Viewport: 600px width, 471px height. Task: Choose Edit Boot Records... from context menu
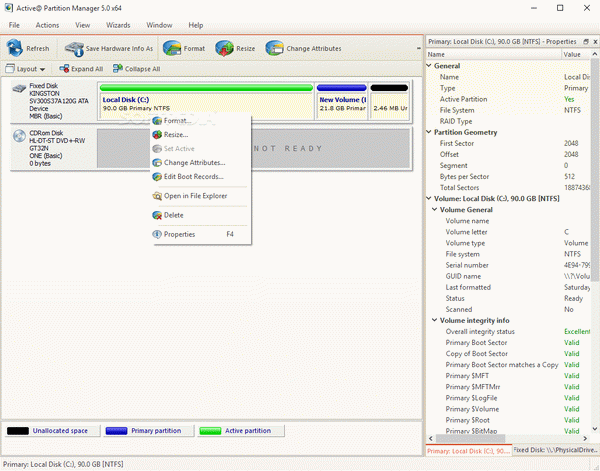202,177
